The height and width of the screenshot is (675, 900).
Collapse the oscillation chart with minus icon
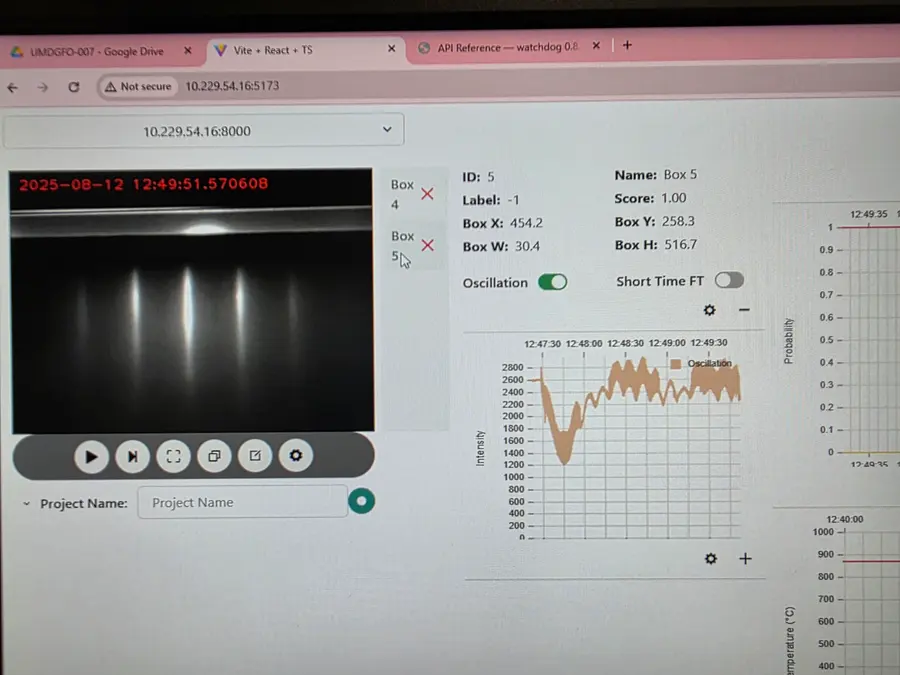click(744, 310)
